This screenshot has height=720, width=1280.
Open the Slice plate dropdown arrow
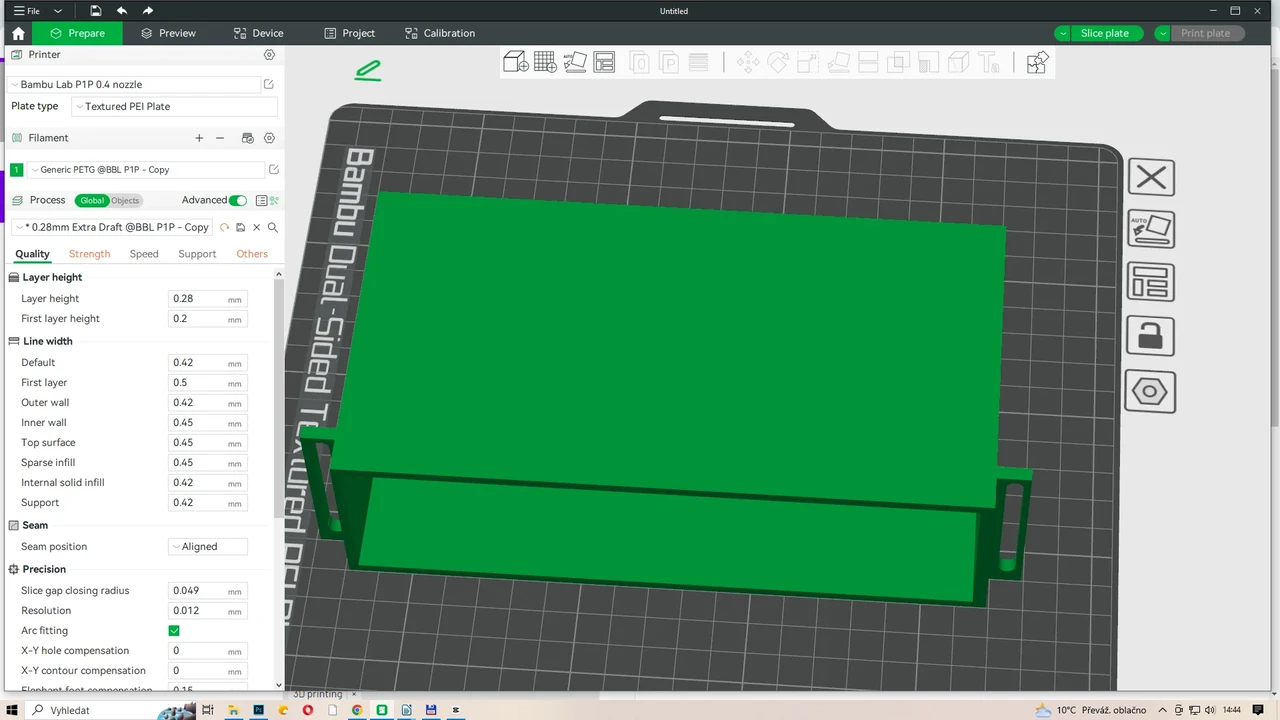click(x=1062, y=33)
